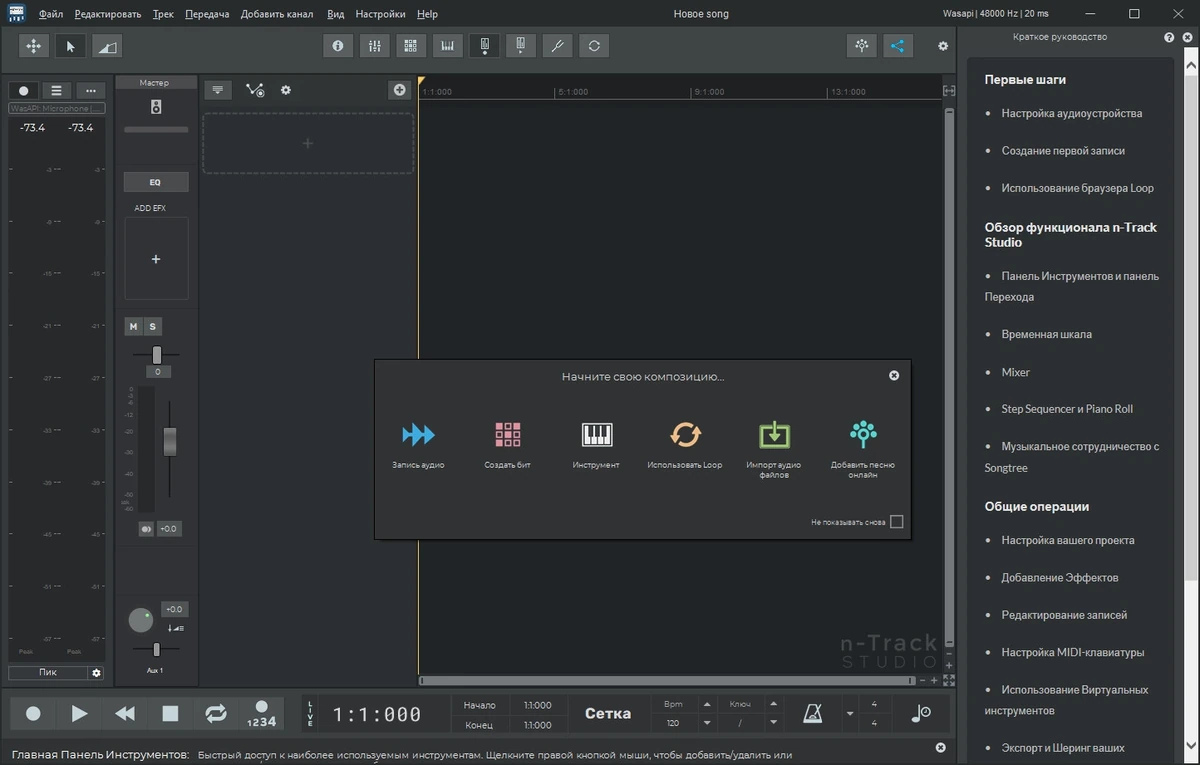Image resolution: width=1200 pixels, height=765 pixels.
Task: Open the metronome dropdown arrow
Action: click(x=850, y=714)
